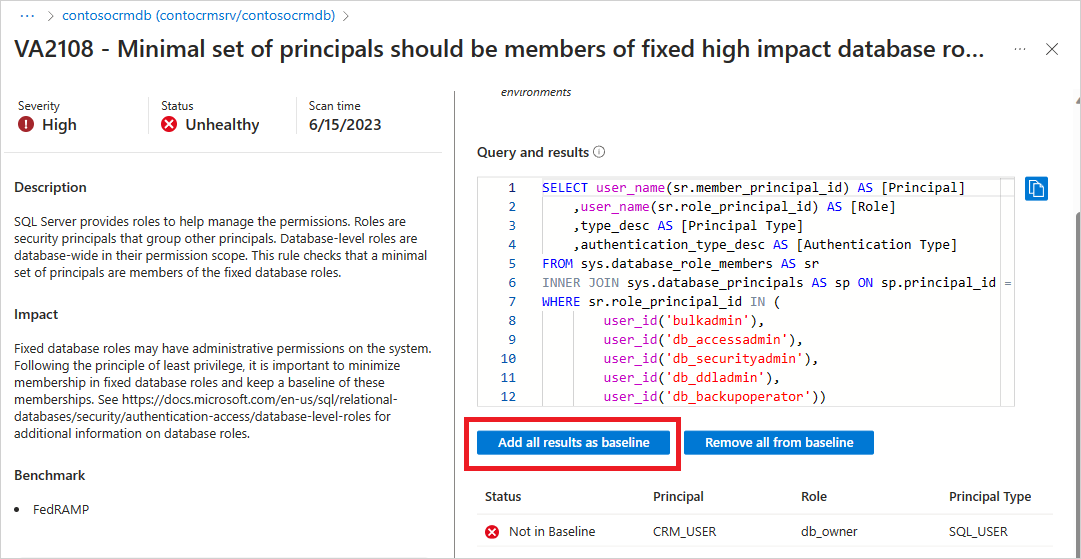The image size is (1081, 559).
Task: Click the Unhealthy status icon
Action: click(x=169, y=125)
